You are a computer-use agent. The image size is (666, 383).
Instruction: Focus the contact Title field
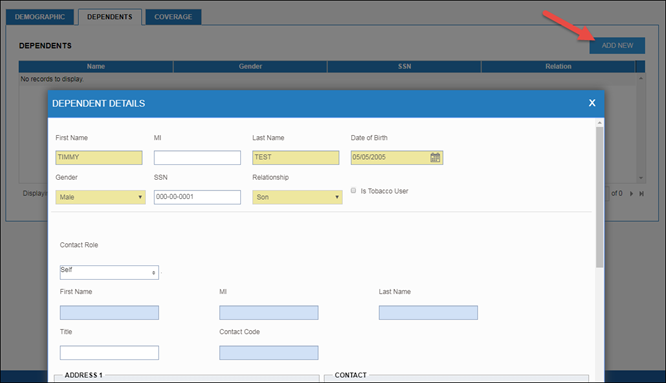(x=109, y=352)
